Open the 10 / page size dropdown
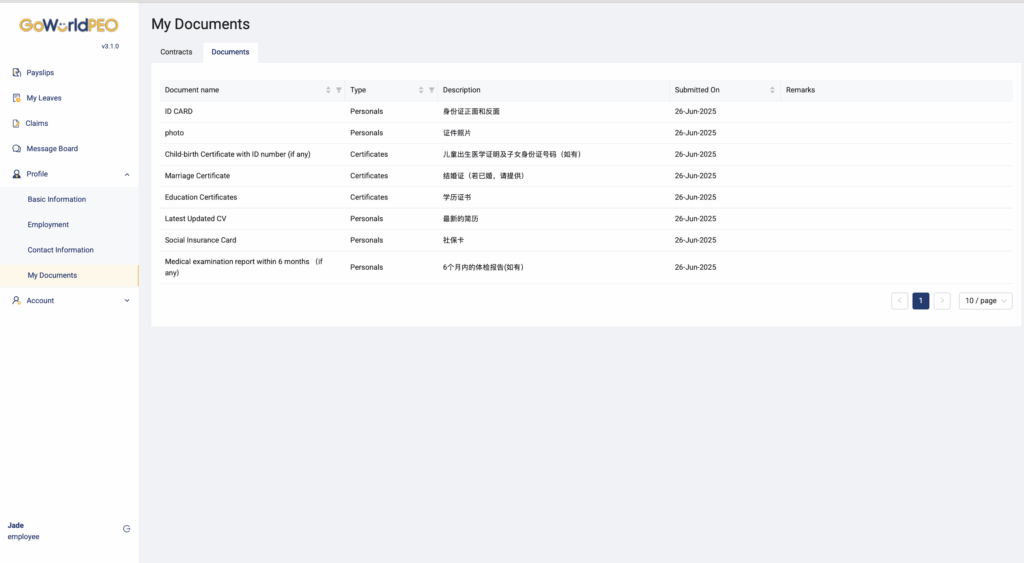Screen dimensions: 1024x563 click(985, 300)
